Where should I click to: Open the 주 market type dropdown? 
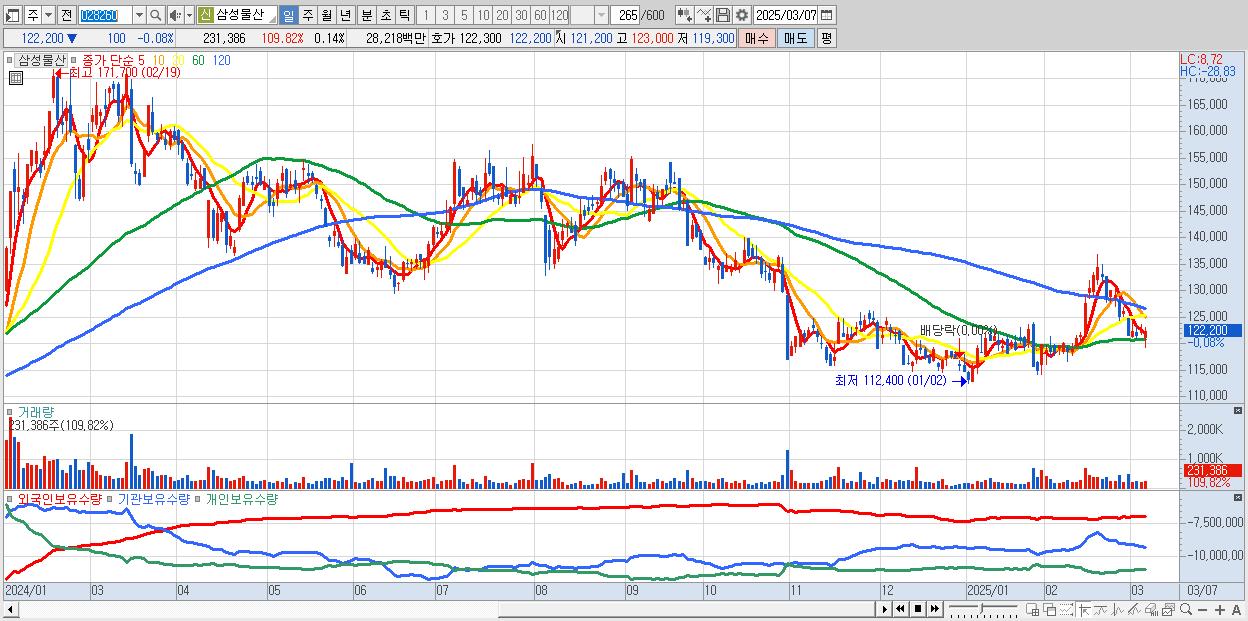pos(48,16)
